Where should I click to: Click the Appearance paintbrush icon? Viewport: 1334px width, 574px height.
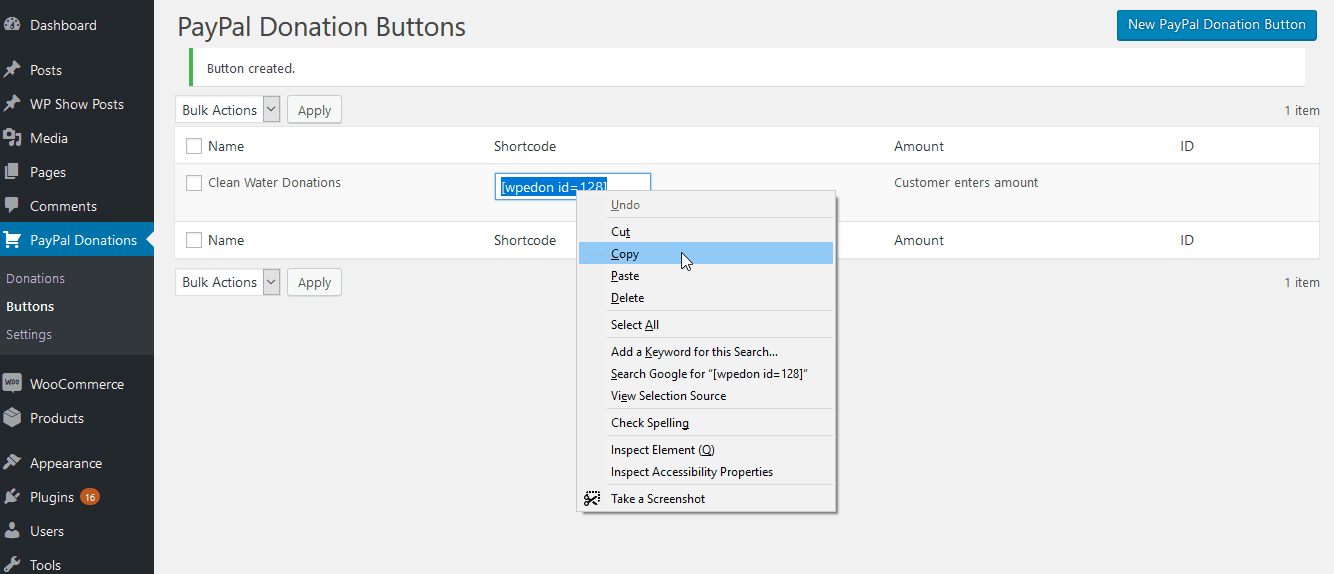[12, 463]
